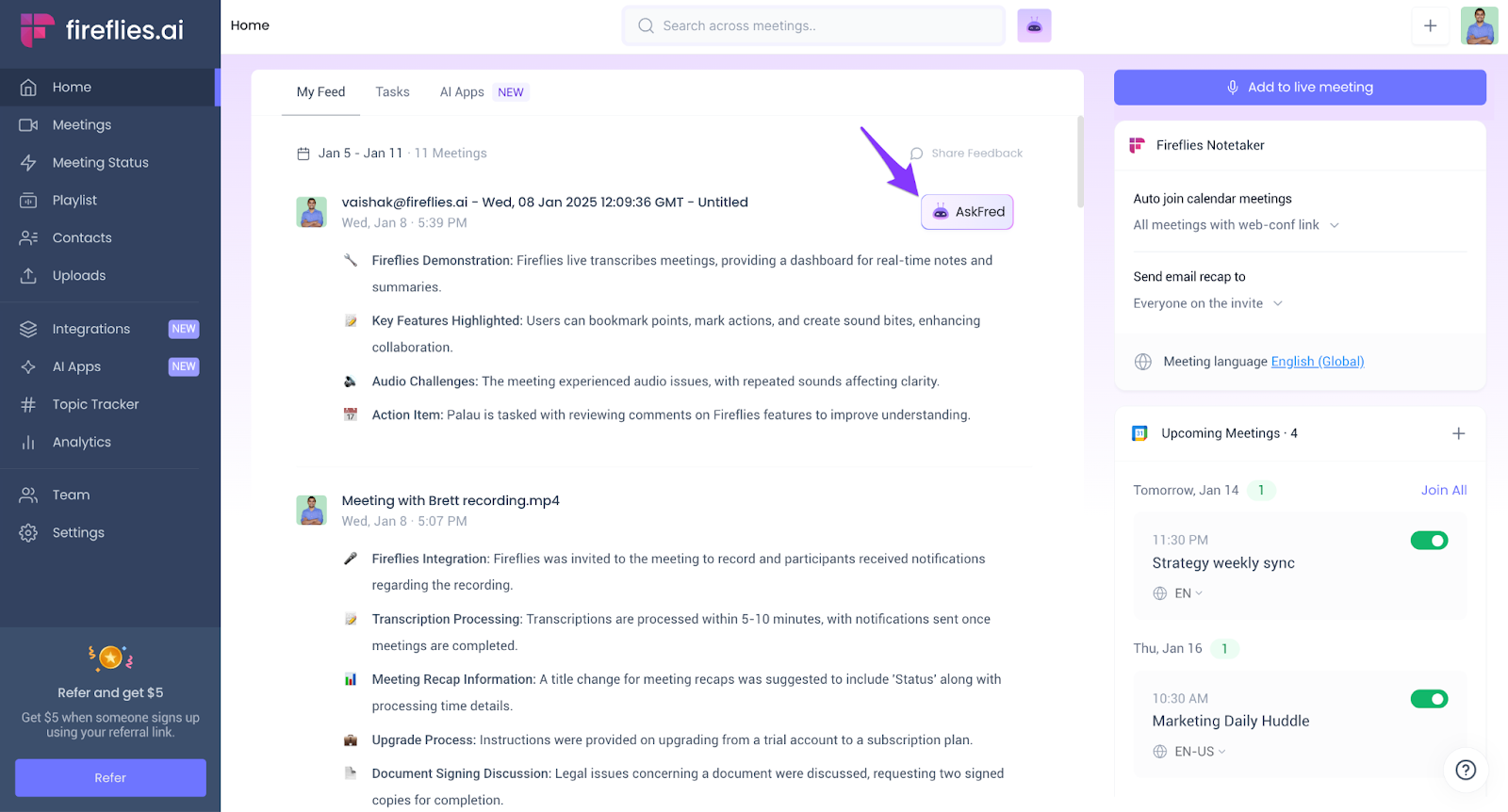Click the AskFred bot icon beside search

tap(1034, 25)
